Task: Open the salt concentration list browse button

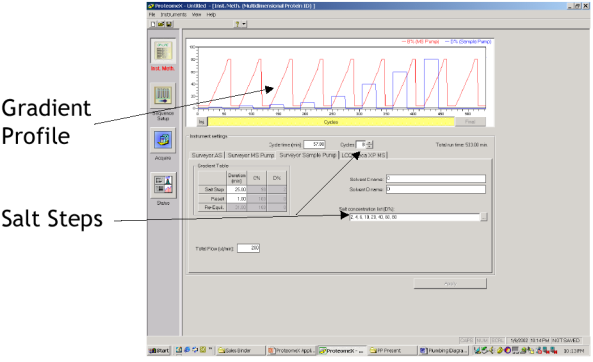Action: (484, 217)
